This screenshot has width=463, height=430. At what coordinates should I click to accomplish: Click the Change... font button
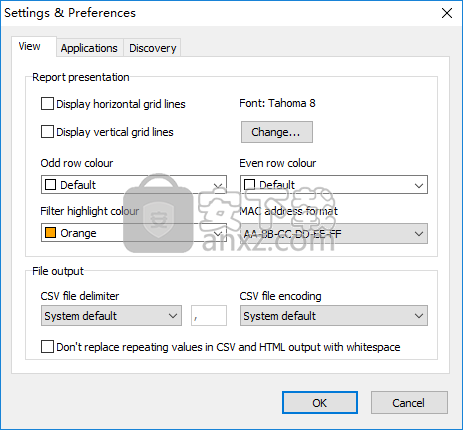[x=277, y=132]
